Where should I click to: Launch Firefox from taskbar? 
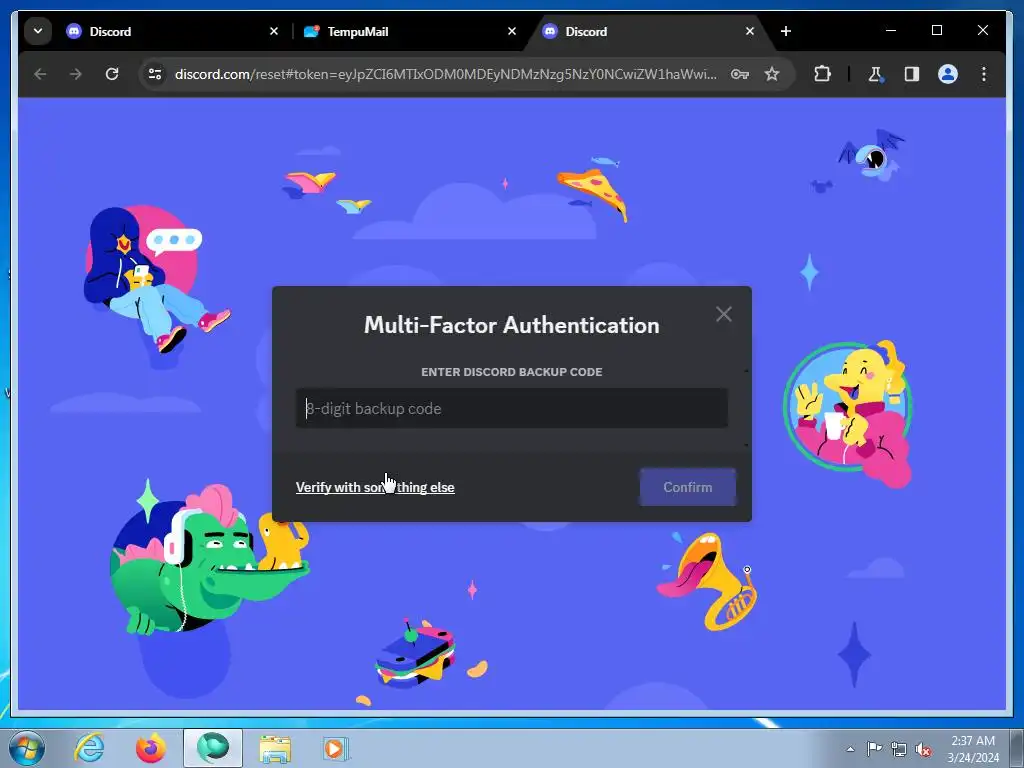tap(151, 748)
